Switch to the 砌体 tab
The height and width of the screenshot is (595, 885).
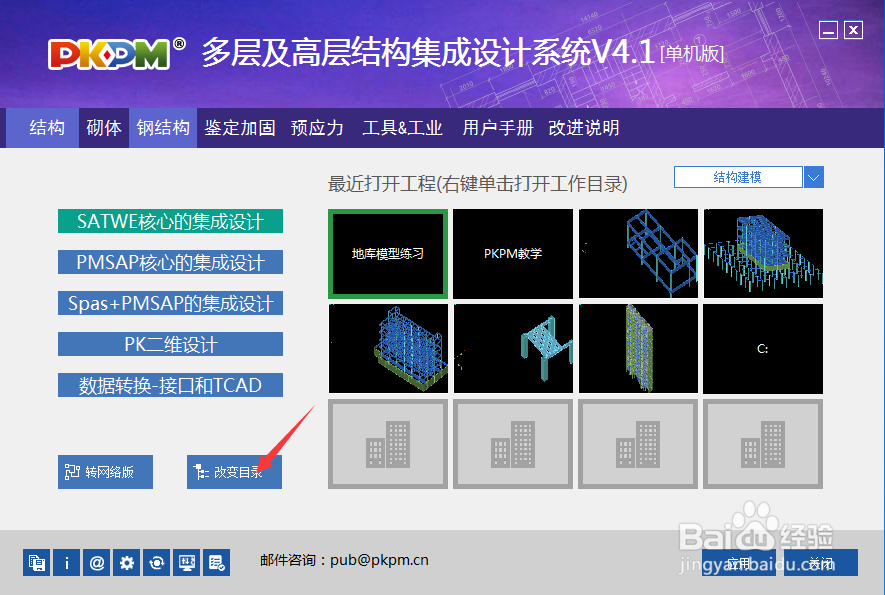(x=104, y=128)
